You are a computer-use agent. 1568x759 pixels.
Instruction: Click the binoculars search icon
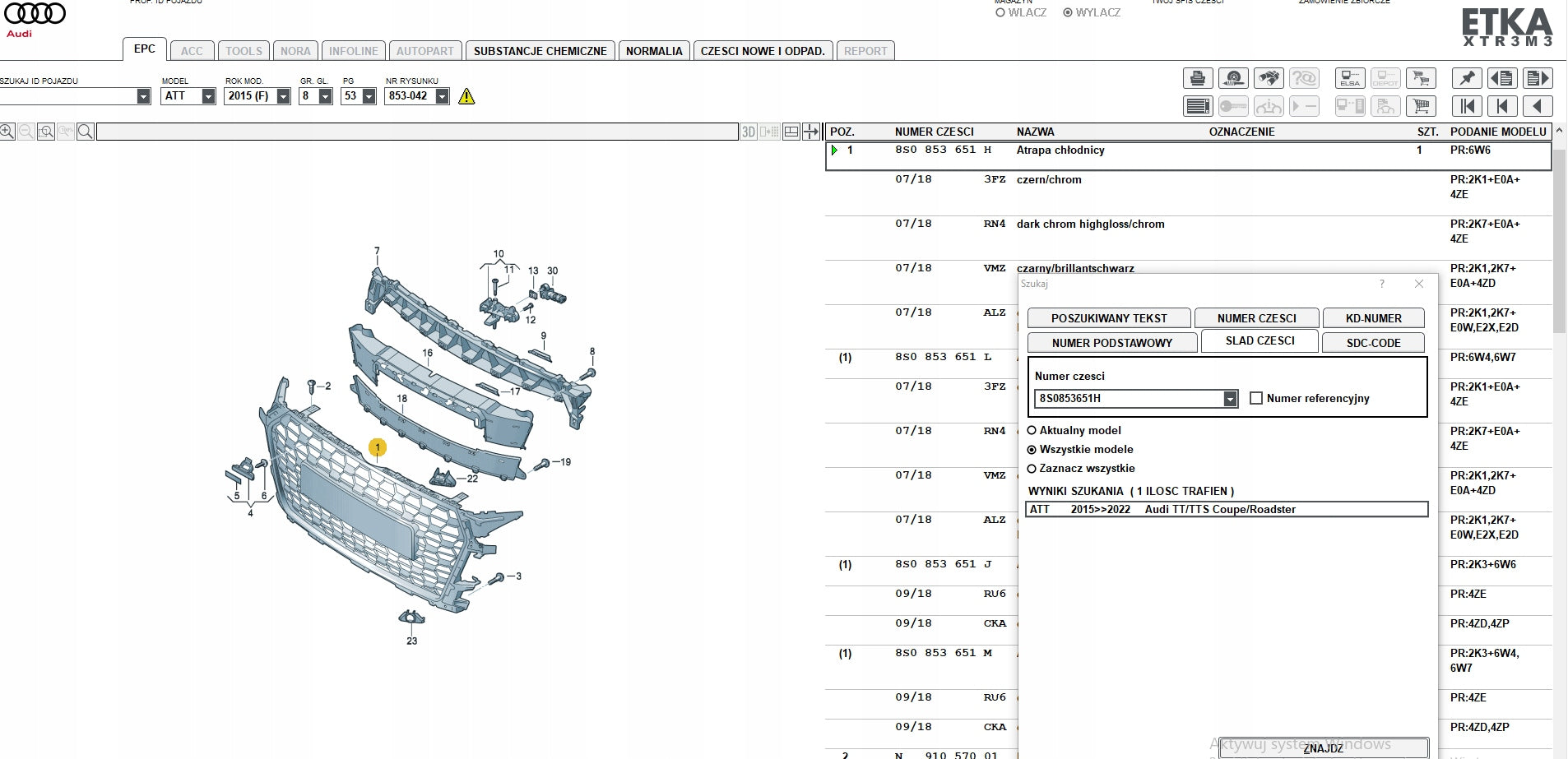tap(1269, 78)
